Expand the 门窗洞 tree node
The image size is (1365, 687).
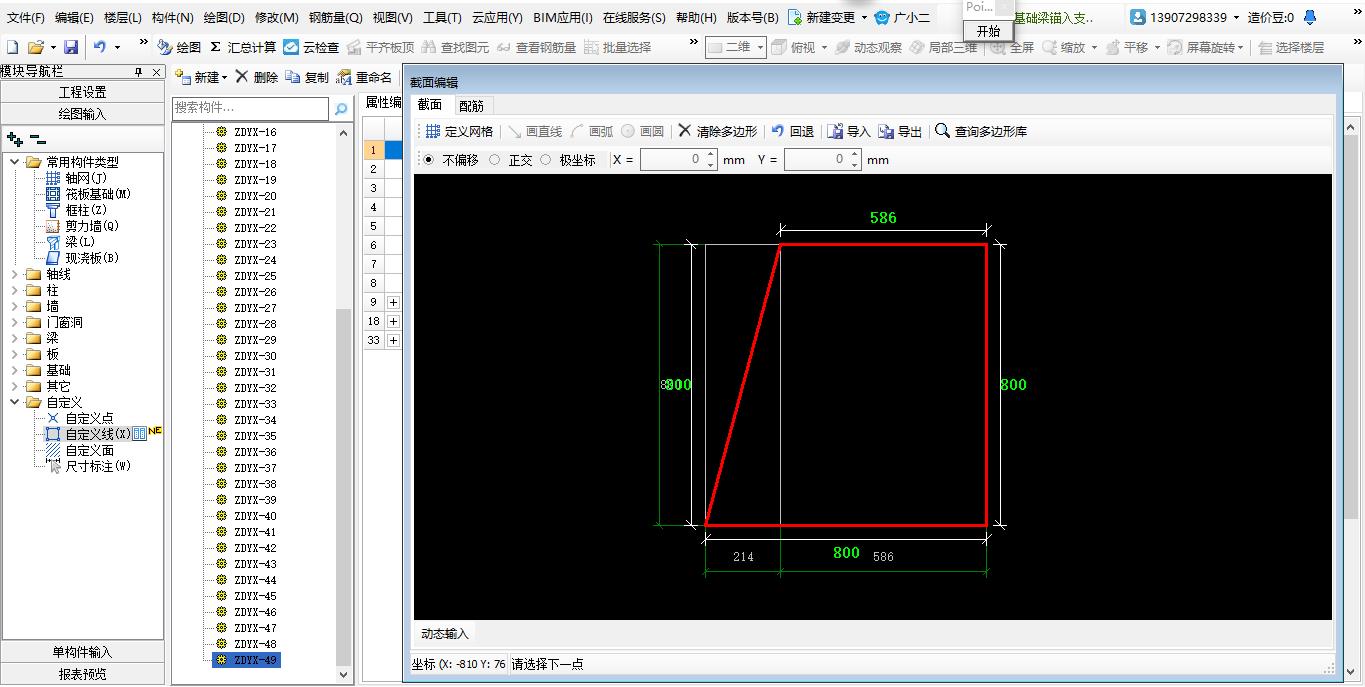(x=14, y=322)
